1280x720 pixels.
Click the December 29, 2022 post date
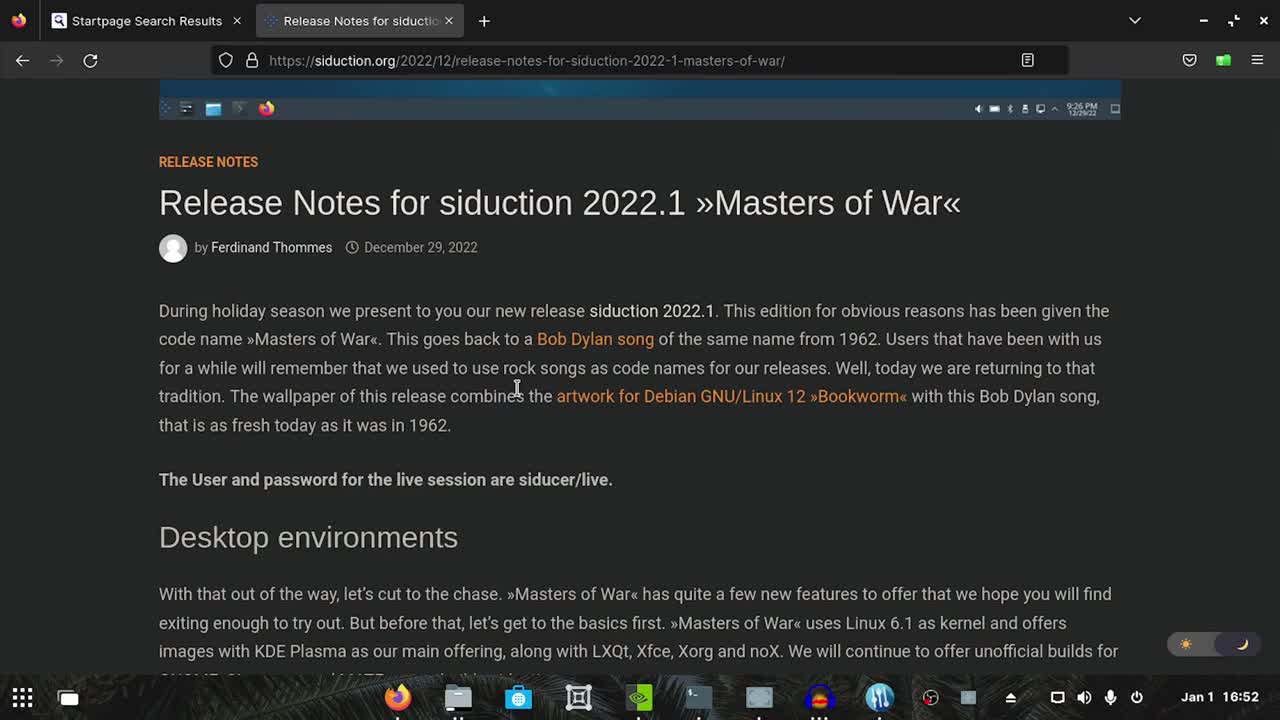[420, 247]
